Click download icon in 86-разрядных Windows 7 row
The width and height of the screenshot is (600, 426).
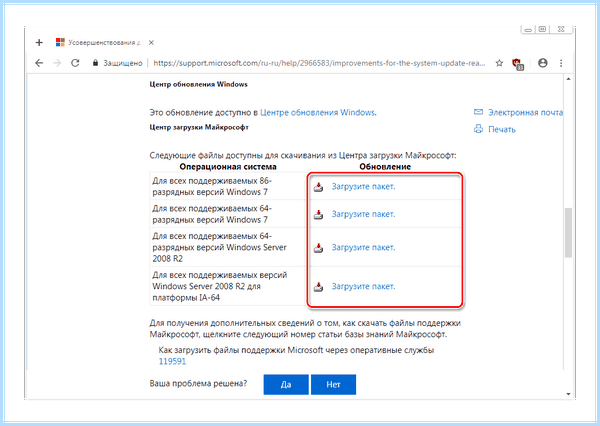318,187
